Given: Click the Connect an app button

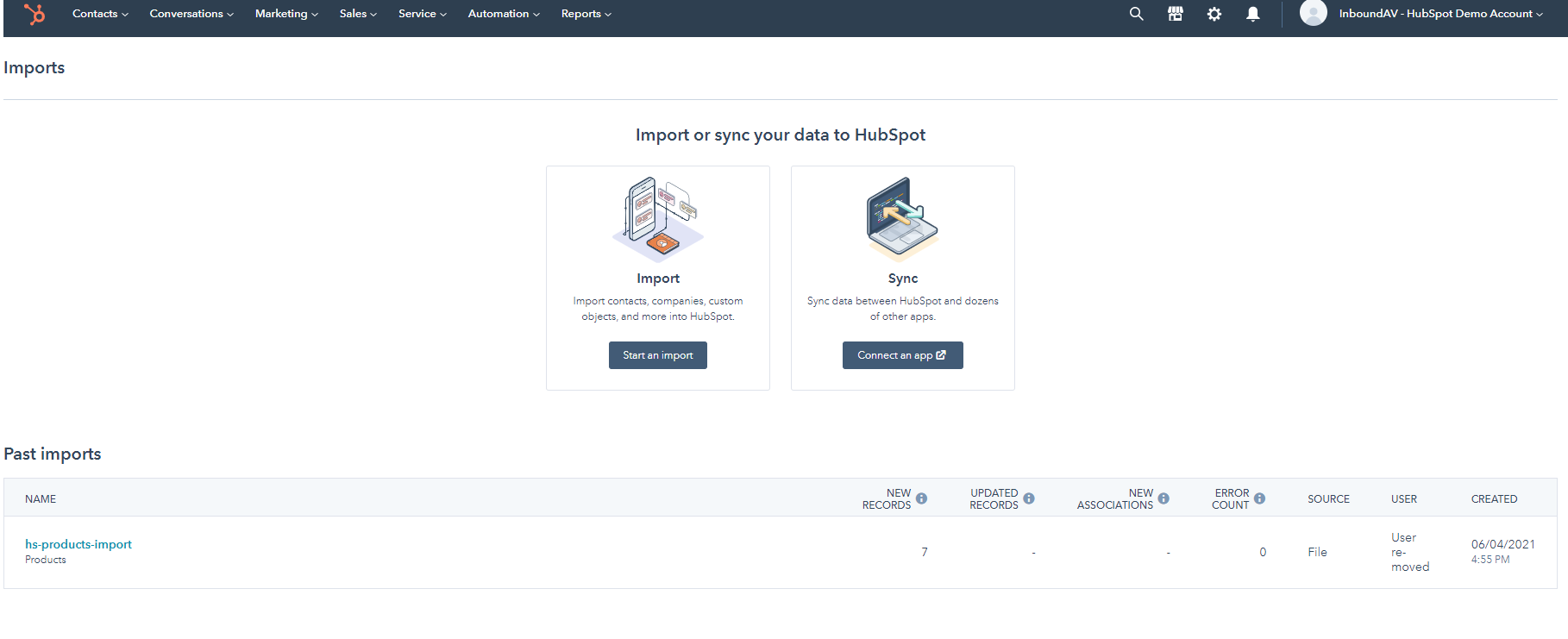Looking at the screenshot, I should coord(902,355).
